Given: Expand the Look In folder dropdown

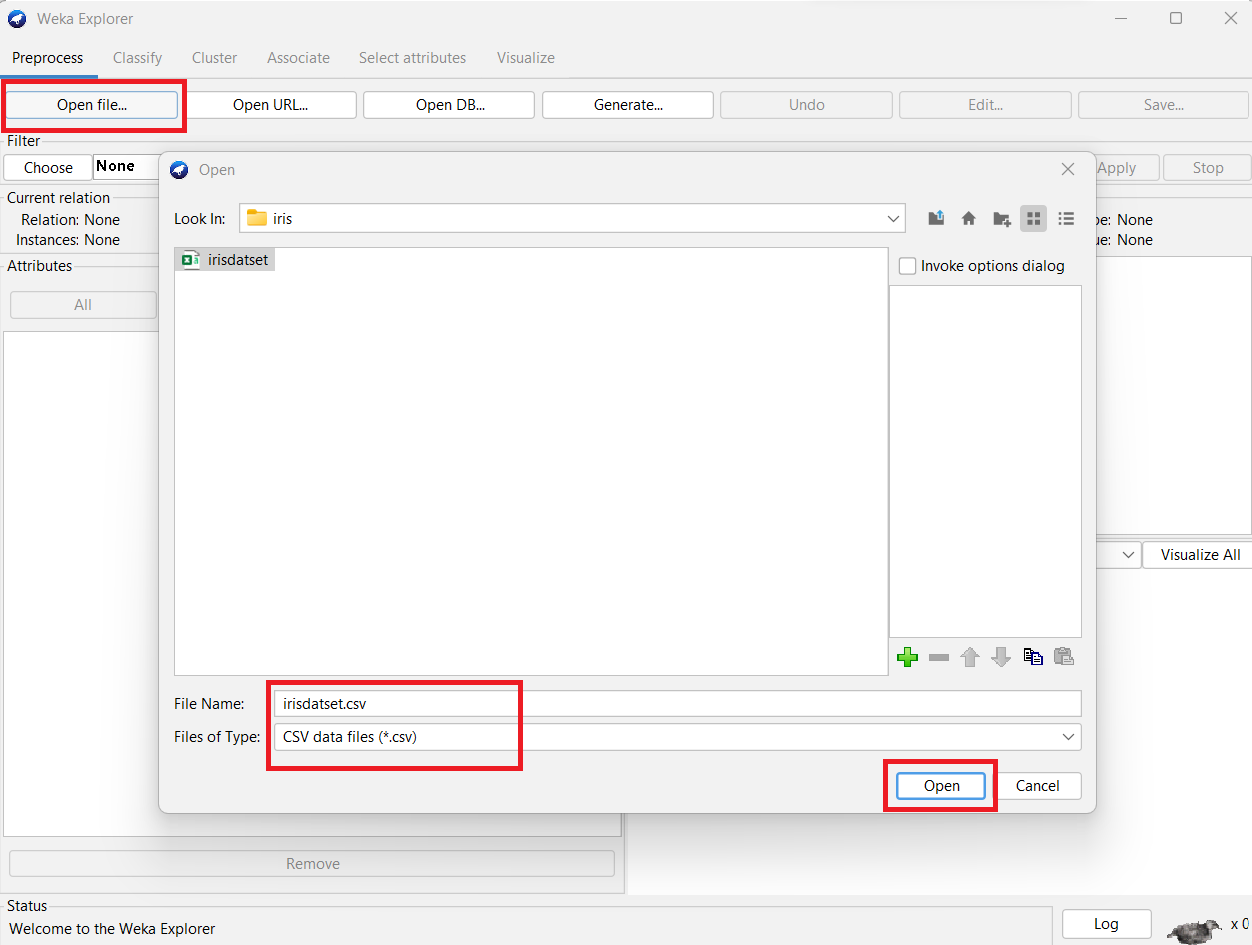Looking at the screenshot, I should coord(893,218).
